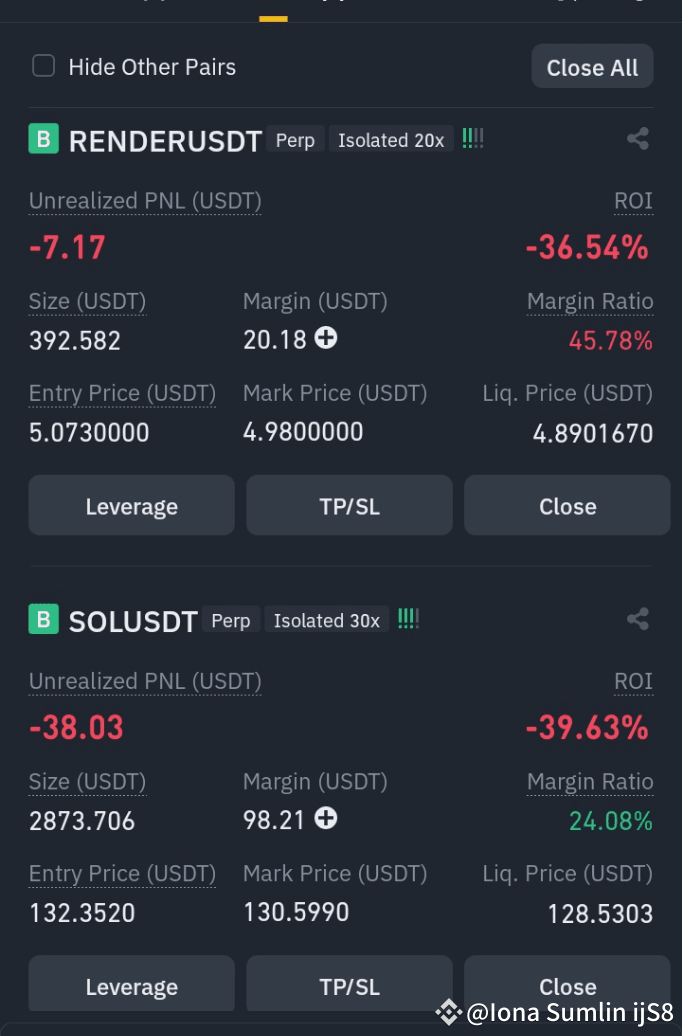682x1036 pixels.
Task: Set TP/SL for RENDERUSDT
Action: [x=349, y=506]
